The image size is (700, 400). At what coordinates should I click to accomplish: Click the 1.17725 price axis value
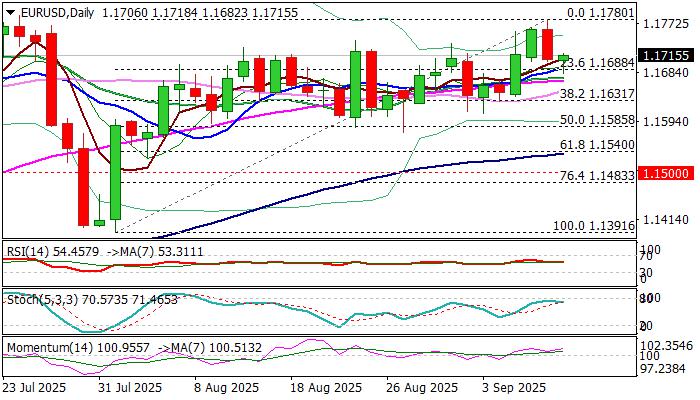click(x=664, y=23)
